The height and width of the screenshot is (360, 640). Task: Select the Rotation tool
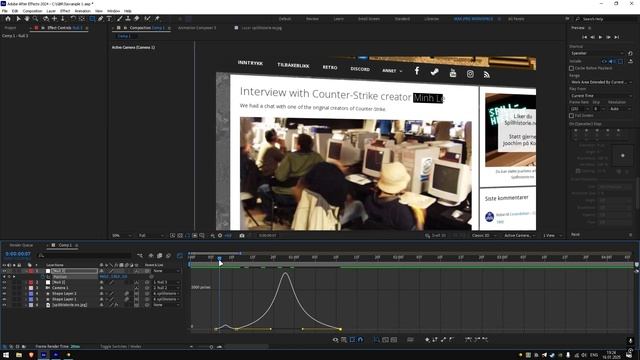click(x=73, y=19)
